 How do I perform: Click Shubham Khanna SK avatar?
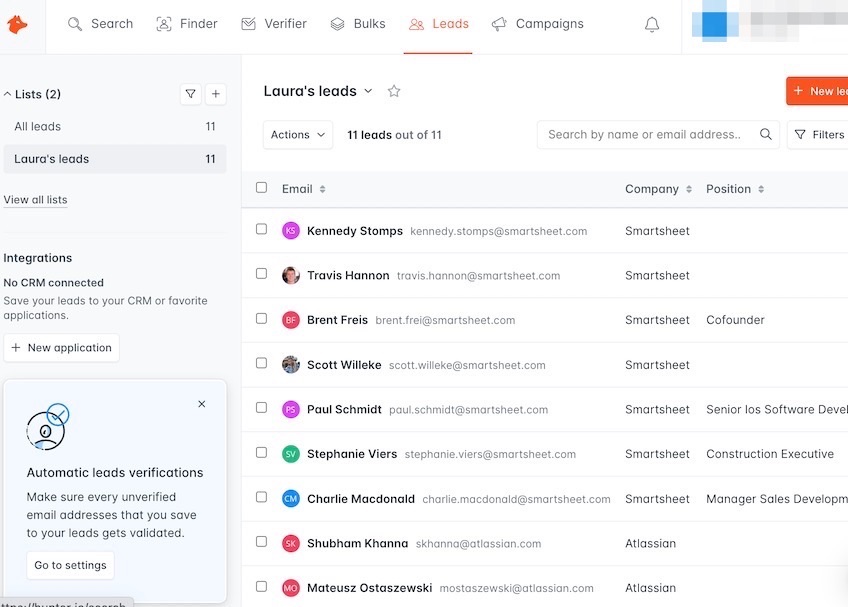(x=290, y=543)
